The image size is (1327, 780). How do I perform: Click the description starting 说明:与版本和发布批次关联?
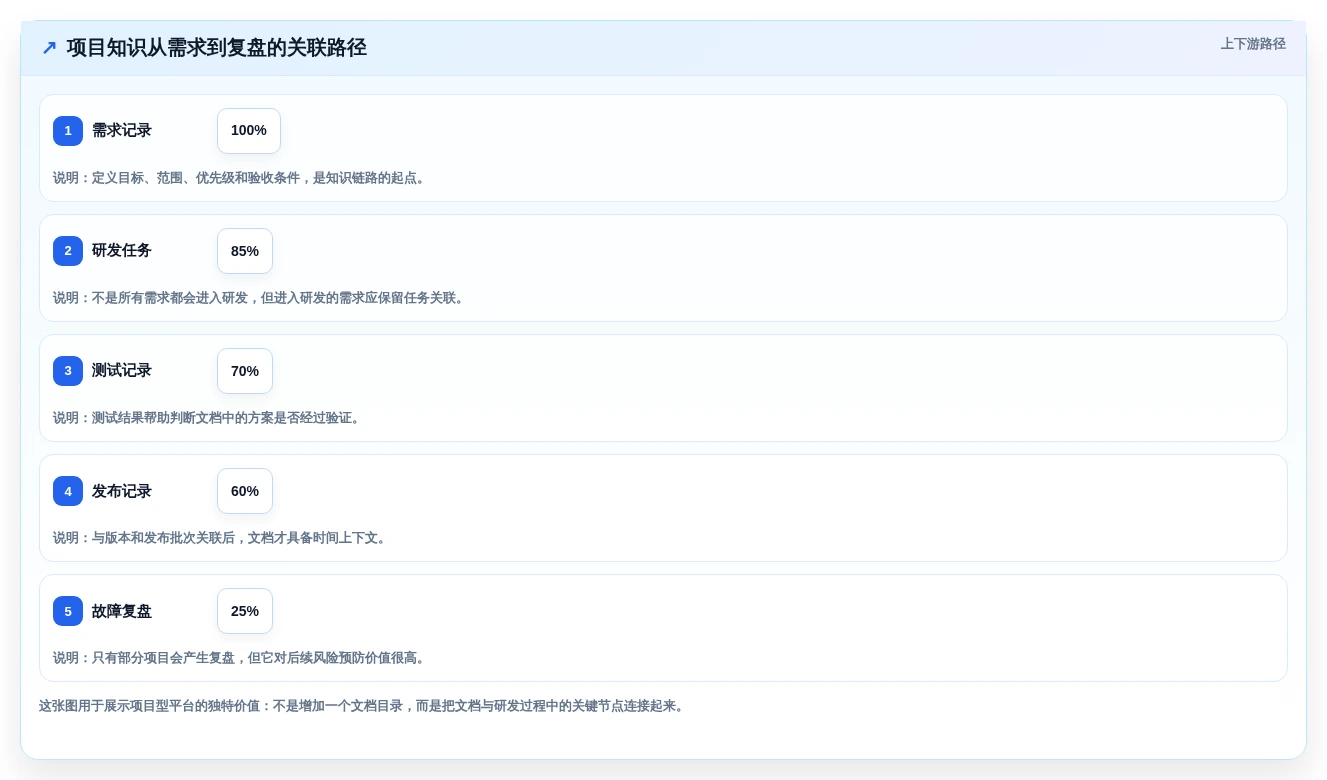tap(222, 538)
